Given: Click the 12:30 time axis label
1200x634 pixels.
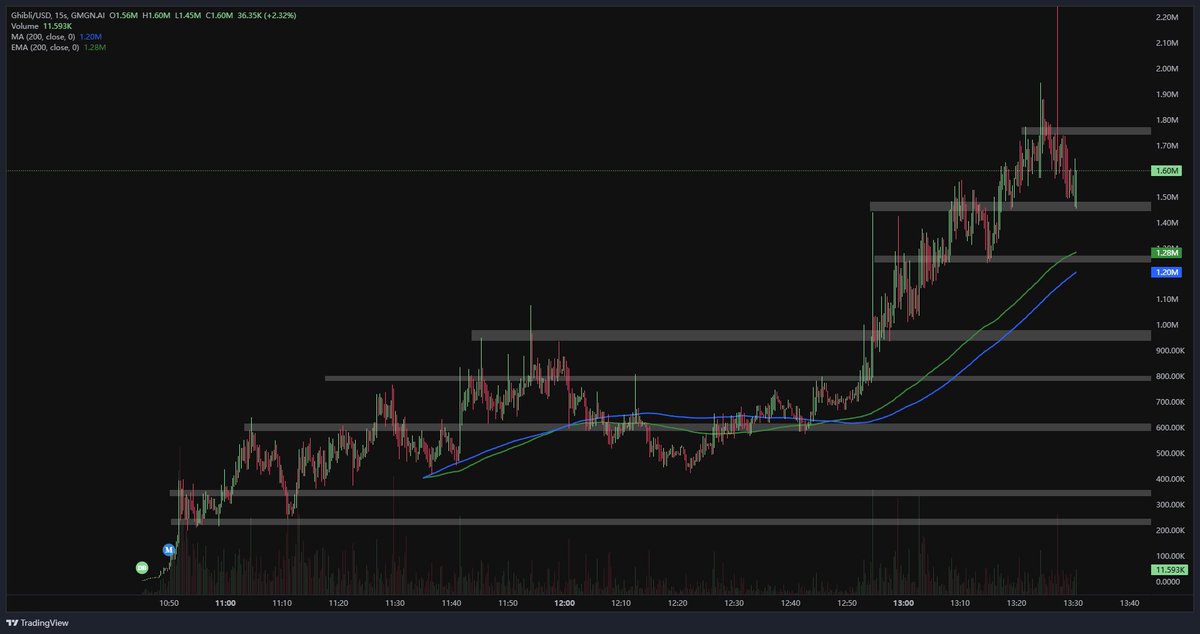Looking at the screenshot, I should coord(735,603).
